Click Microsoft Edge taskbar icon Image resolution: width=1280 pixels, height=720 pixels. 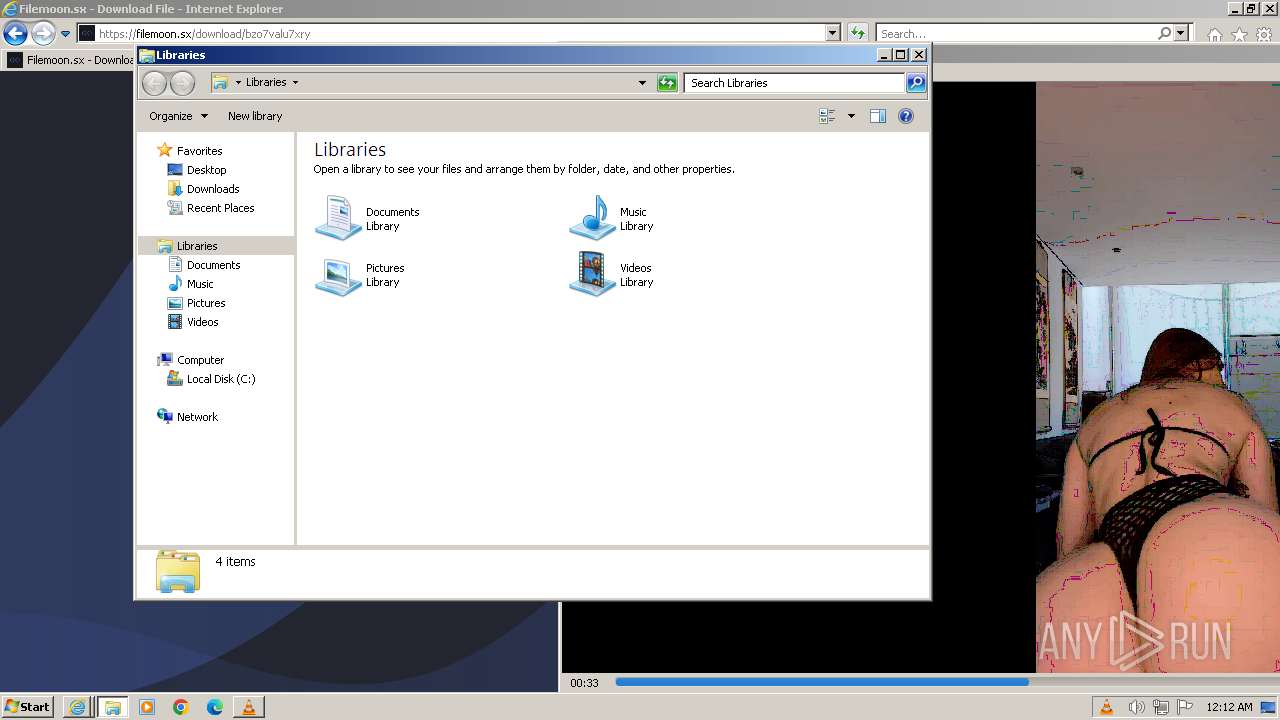click(215, 707)
